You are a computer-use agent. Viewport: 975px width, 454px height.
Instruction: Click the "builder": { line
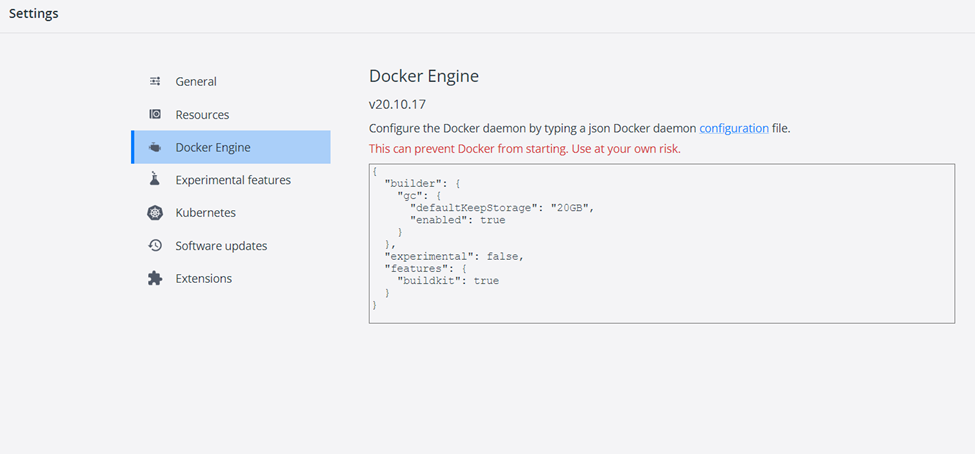422,183
